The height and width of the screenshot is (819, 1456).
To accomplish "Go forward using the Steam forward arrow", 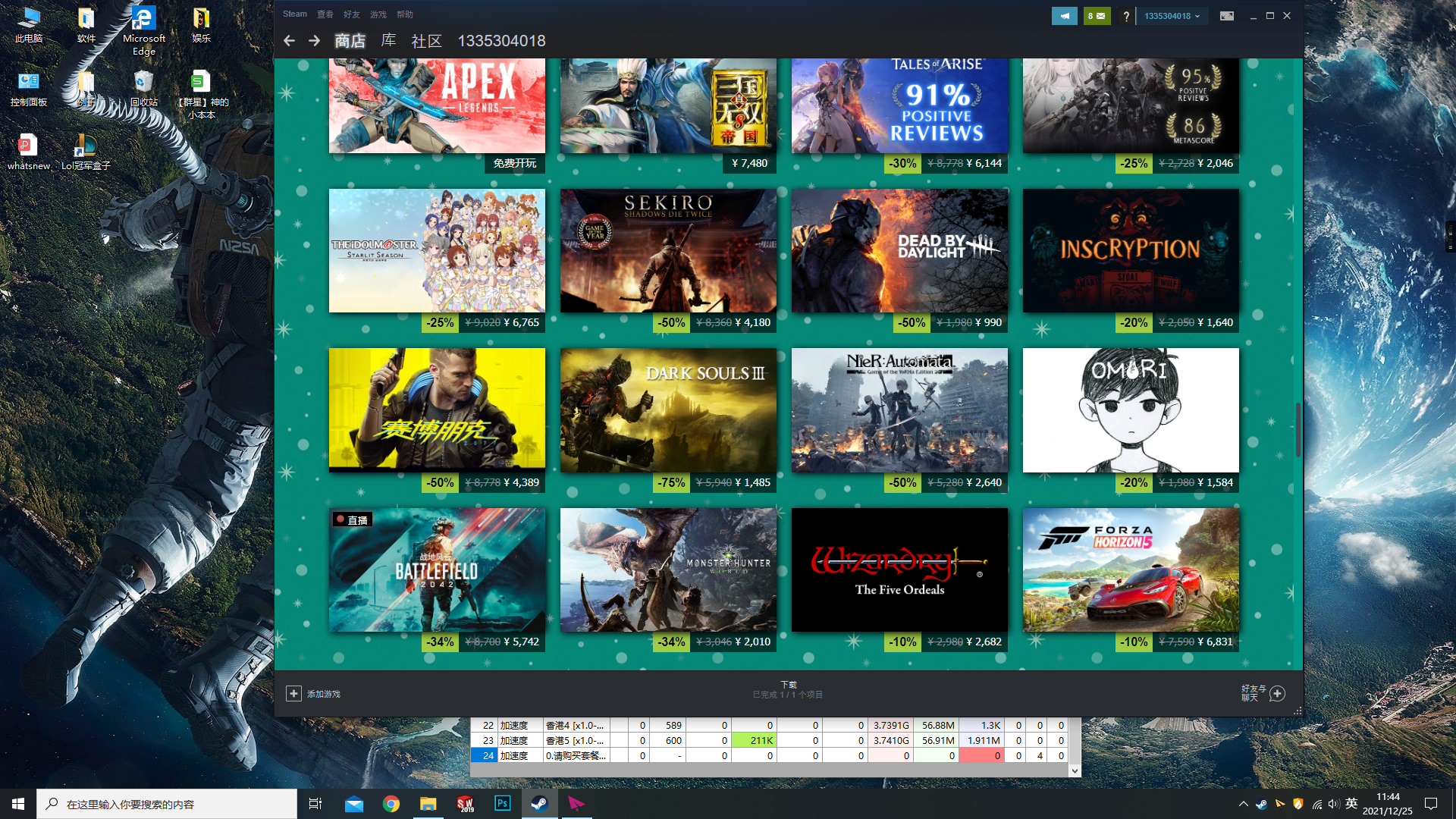I will (314, 41).
